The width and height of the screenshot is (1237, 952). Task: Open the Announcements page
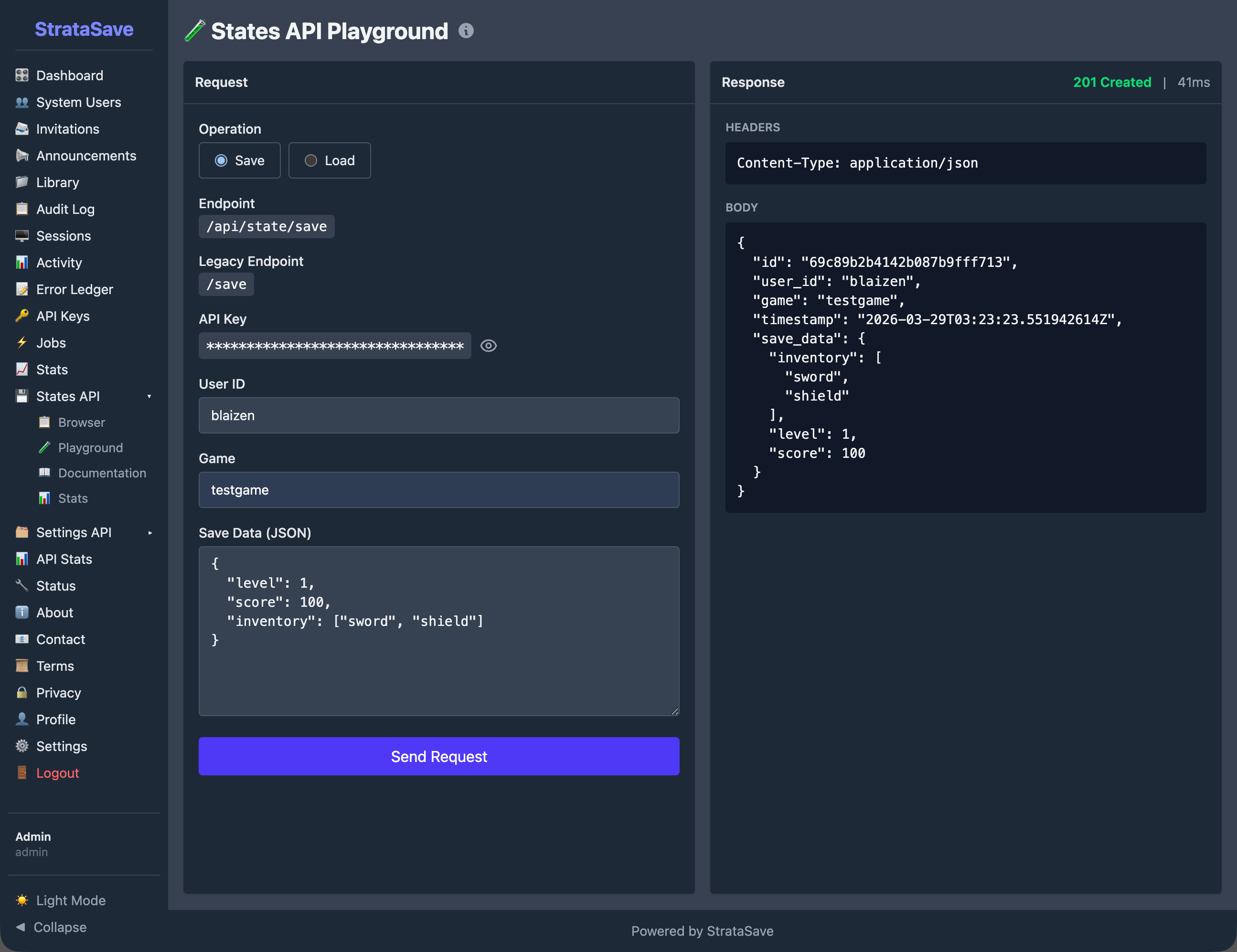86,156
